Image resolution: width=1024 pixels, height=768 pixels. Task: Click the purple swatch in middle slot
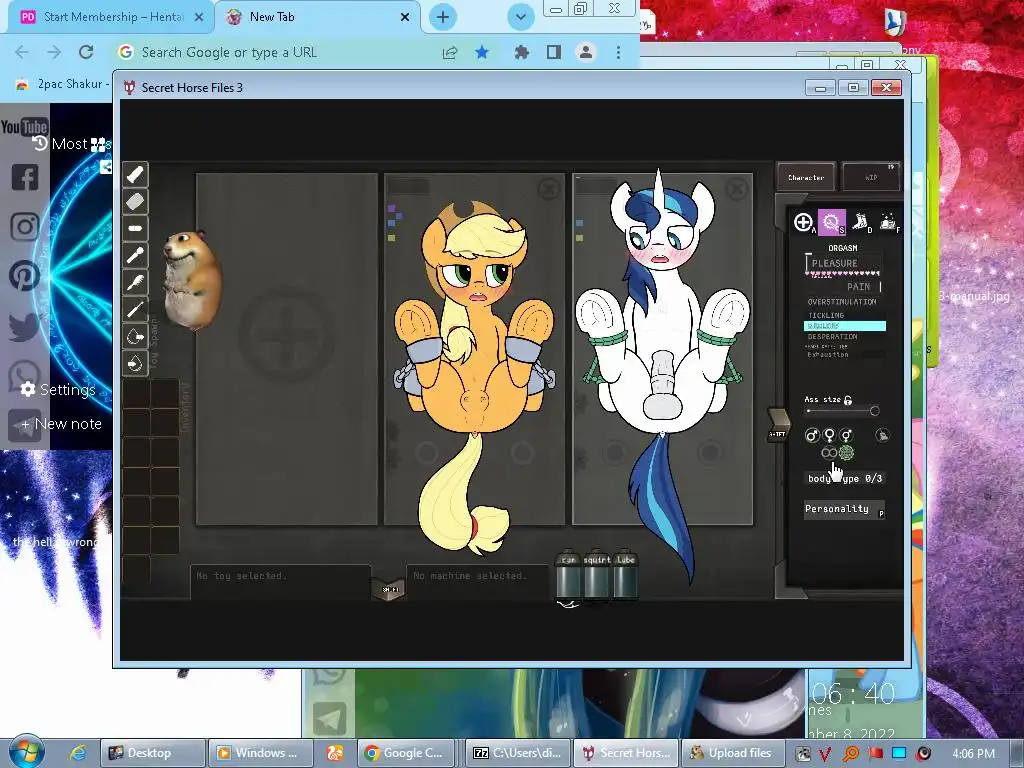point(391,209)
